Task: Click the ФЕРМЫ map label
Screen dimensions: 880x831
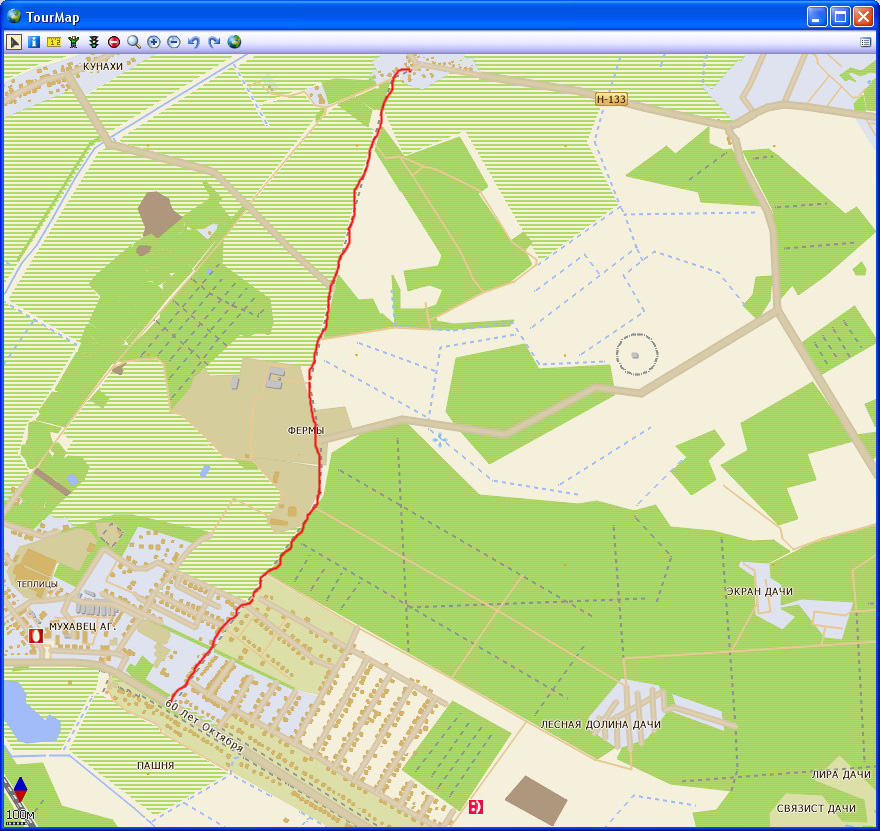Action: (x=306, y=430)
